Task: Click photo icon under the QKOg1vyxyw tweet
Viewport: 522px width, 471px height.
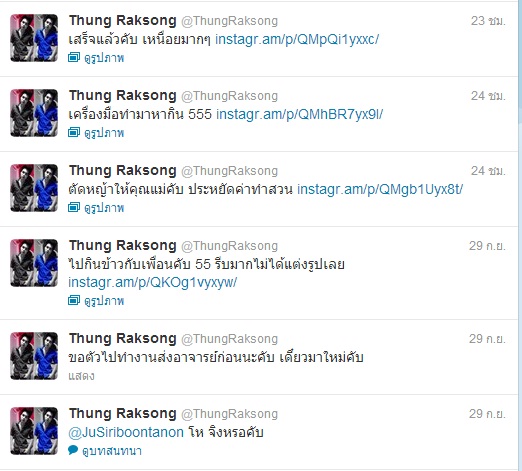Action: point(74,300)
